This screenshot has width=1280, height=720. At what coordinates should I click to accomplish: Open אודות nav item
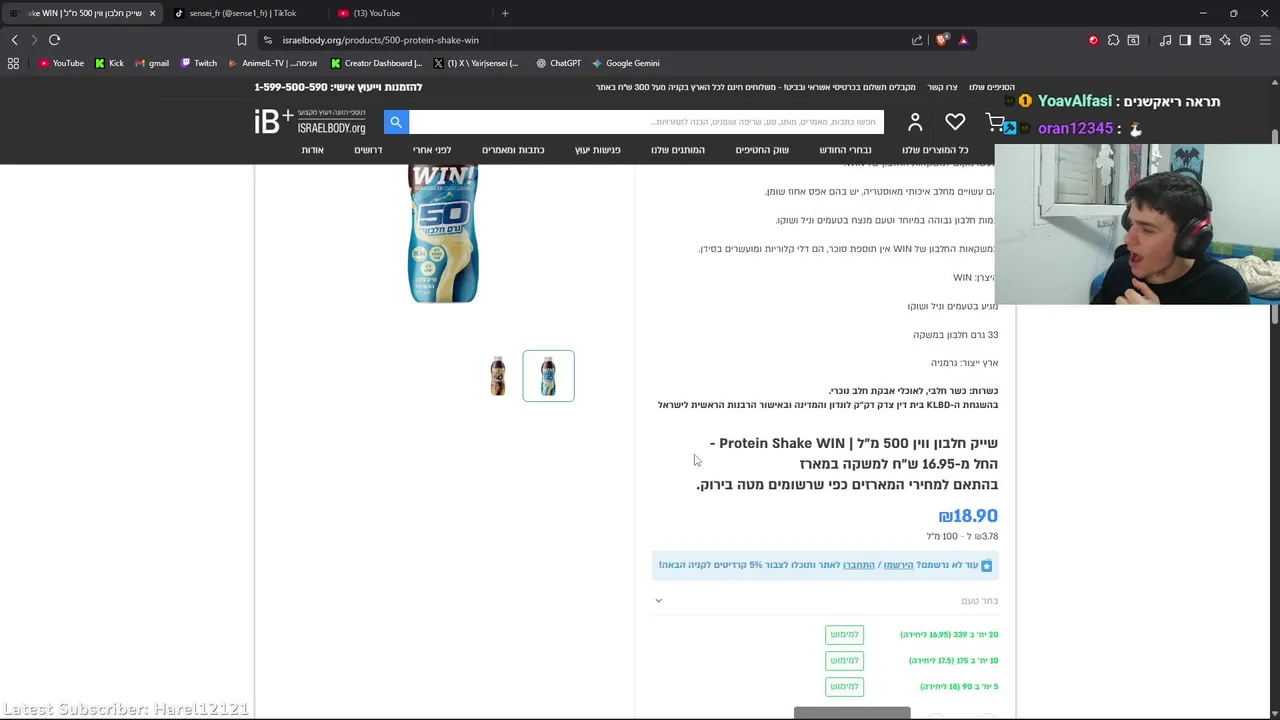click(x=312, y=150)
